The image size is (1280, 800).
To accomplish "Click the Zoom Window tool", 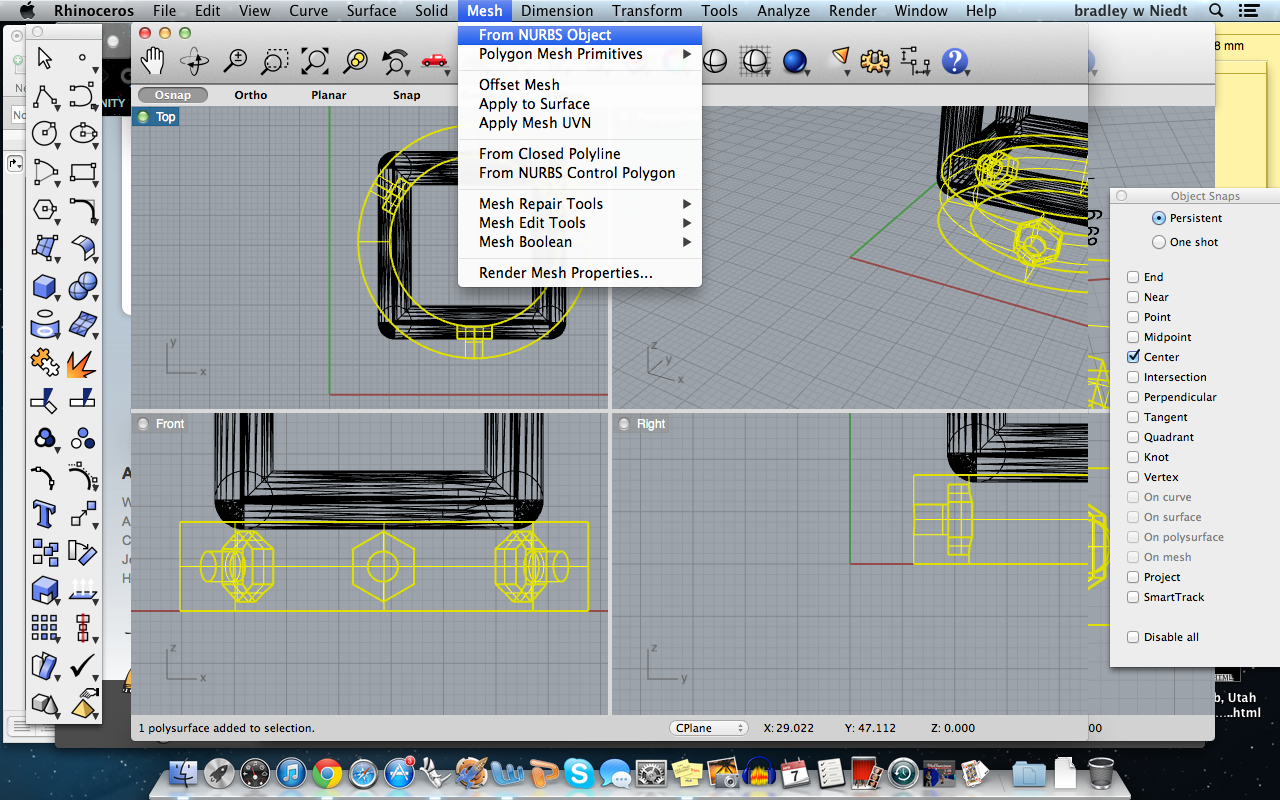I will tap(274, 62).
